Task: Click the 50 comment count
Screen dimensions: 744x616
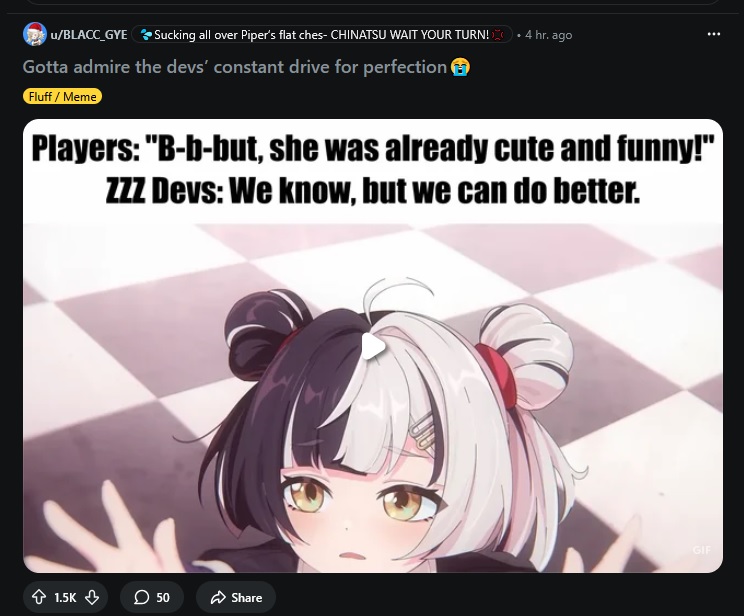Action: click(x=163, y=597)
